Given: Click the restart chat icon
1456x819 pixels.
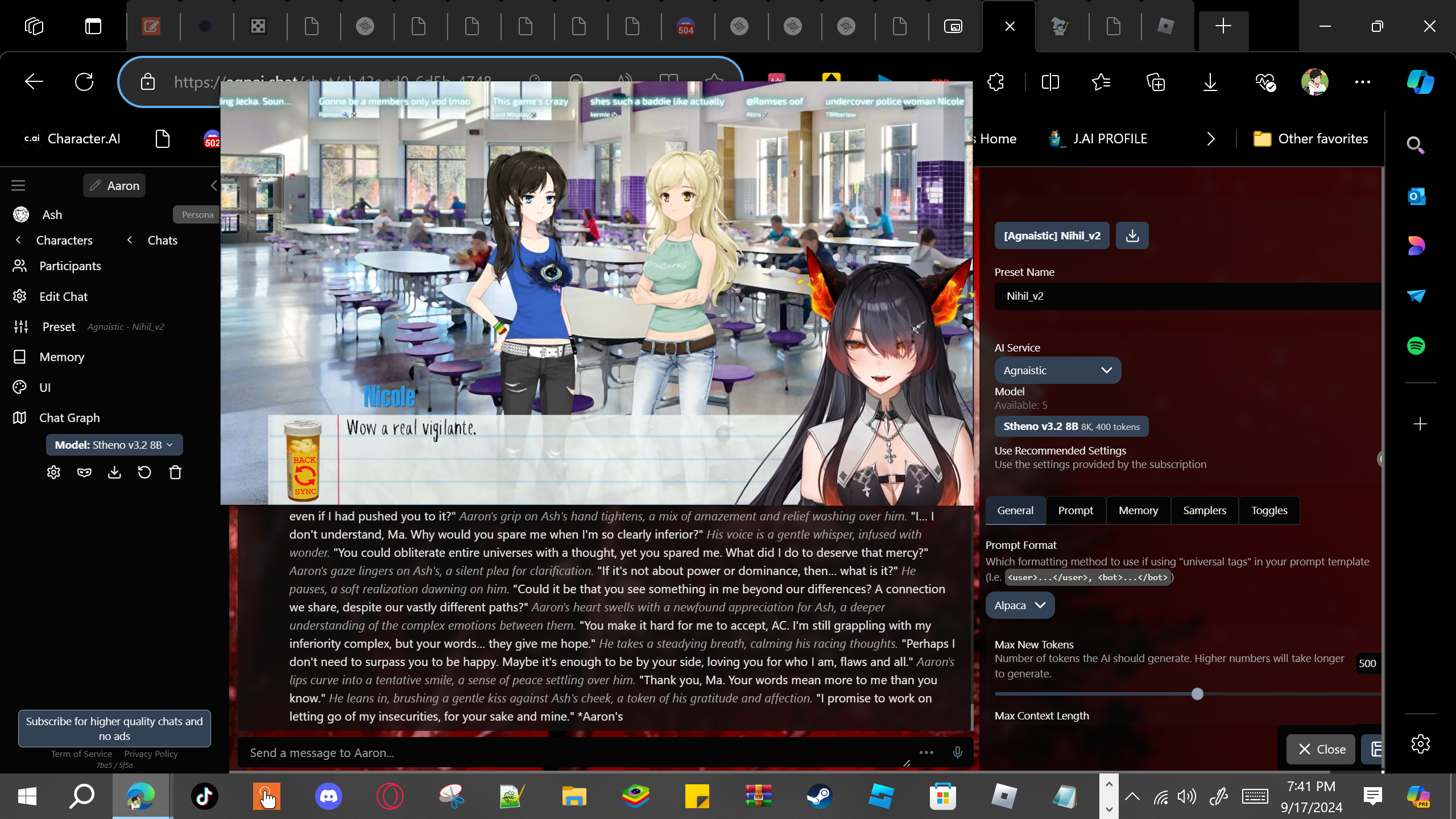Looking at the screenshot, I should 144,473.
